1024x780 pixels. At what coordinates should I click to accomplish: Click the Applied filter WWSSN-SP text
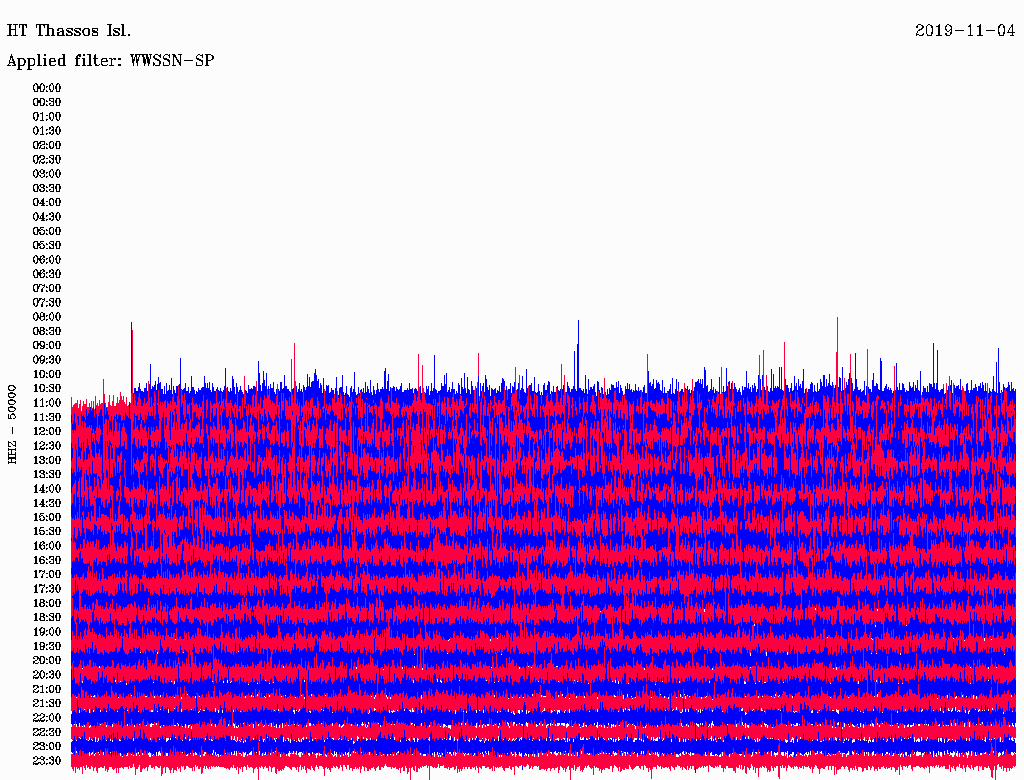(110, 61)
